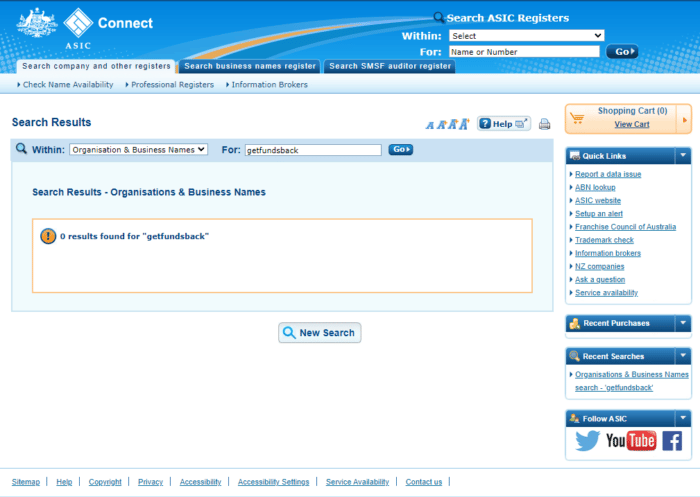
Task: Open Accessibility Settings footer link
Action: point(273,482)
